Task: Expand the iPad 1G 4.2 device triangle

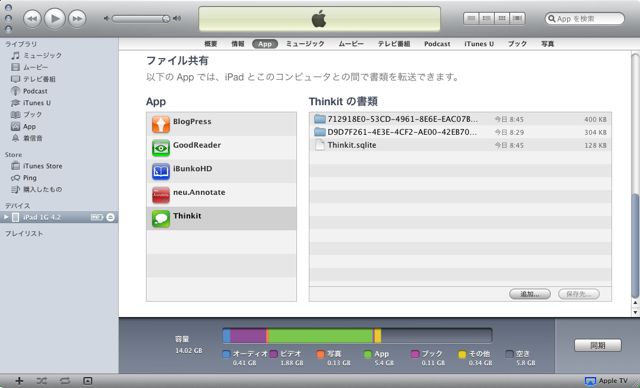Action: [6, 217]
